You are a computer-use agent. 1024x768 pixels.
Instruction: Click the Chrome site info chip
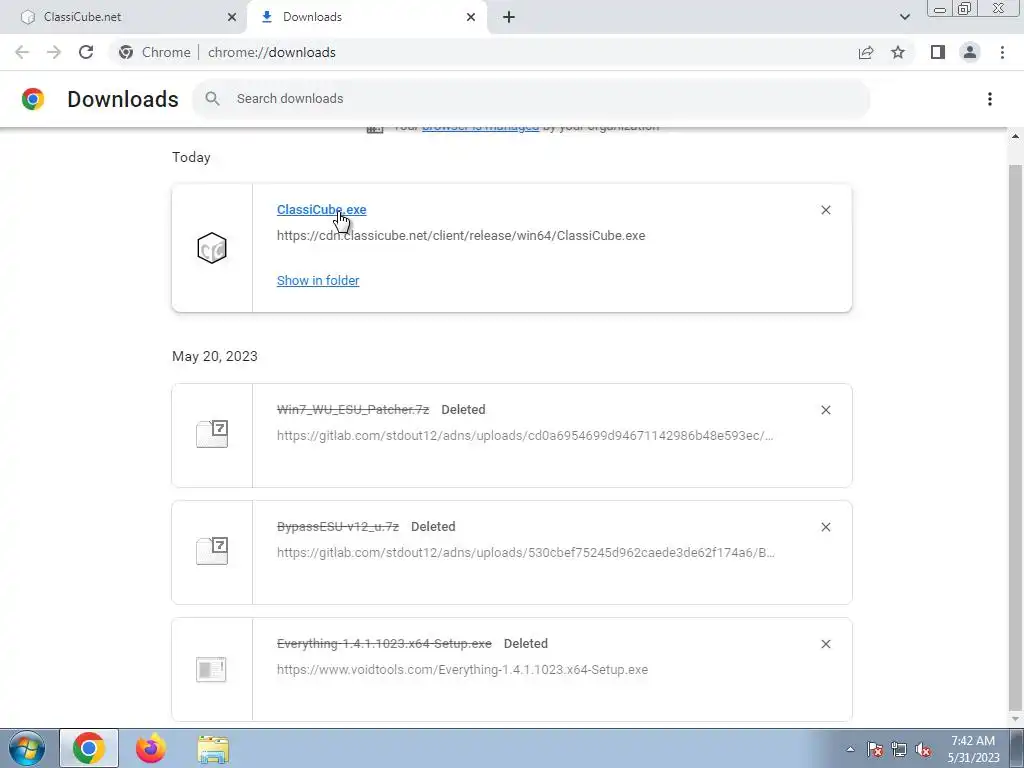[155, 52]
